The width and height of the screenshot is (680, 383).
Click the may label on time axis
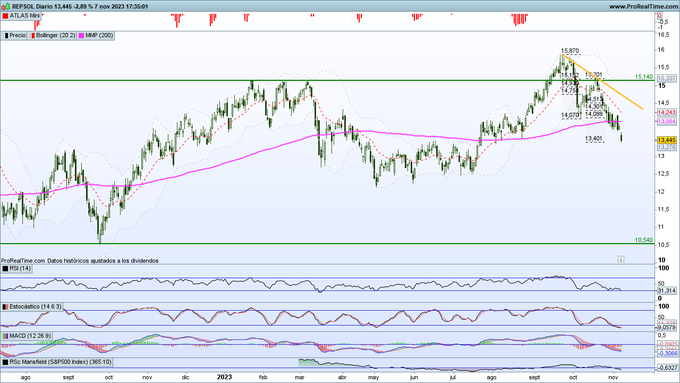[374, 377]
